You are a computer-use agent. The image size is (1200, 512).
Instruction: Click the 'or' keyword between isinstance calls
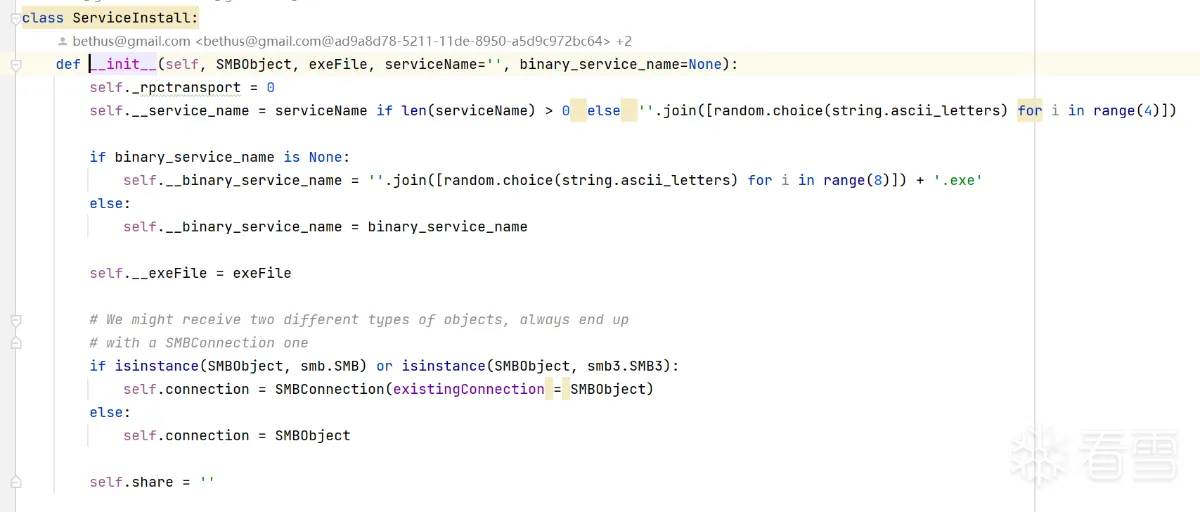pyautogui.click(x=384, y=366)
